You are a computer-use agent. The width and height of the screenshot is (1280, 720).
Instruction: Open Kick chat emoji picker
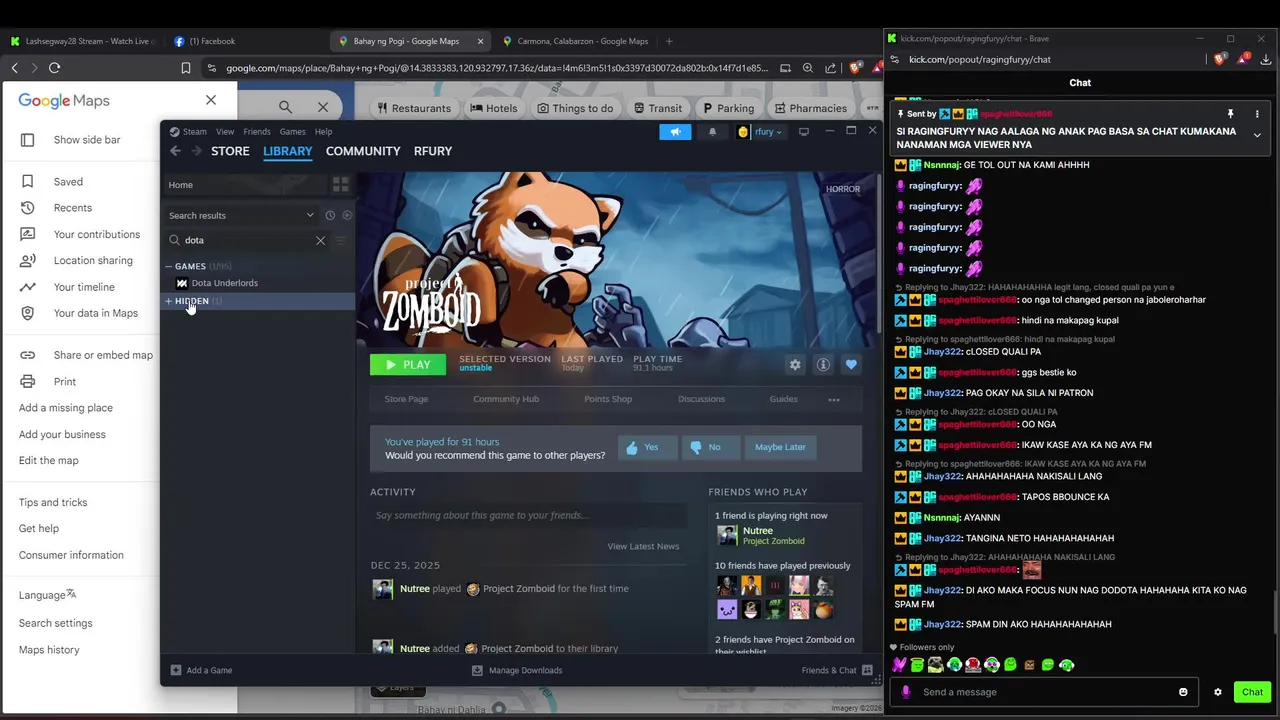click(x=1183, y=692)
